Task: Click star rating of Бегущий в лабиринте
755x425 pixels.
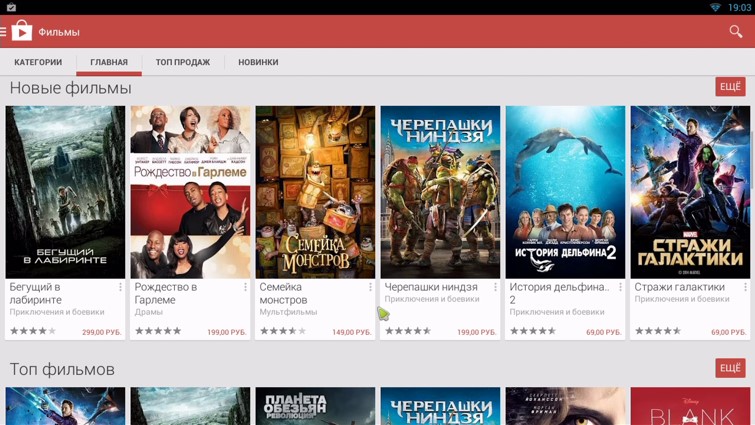Action: (33, 331)
